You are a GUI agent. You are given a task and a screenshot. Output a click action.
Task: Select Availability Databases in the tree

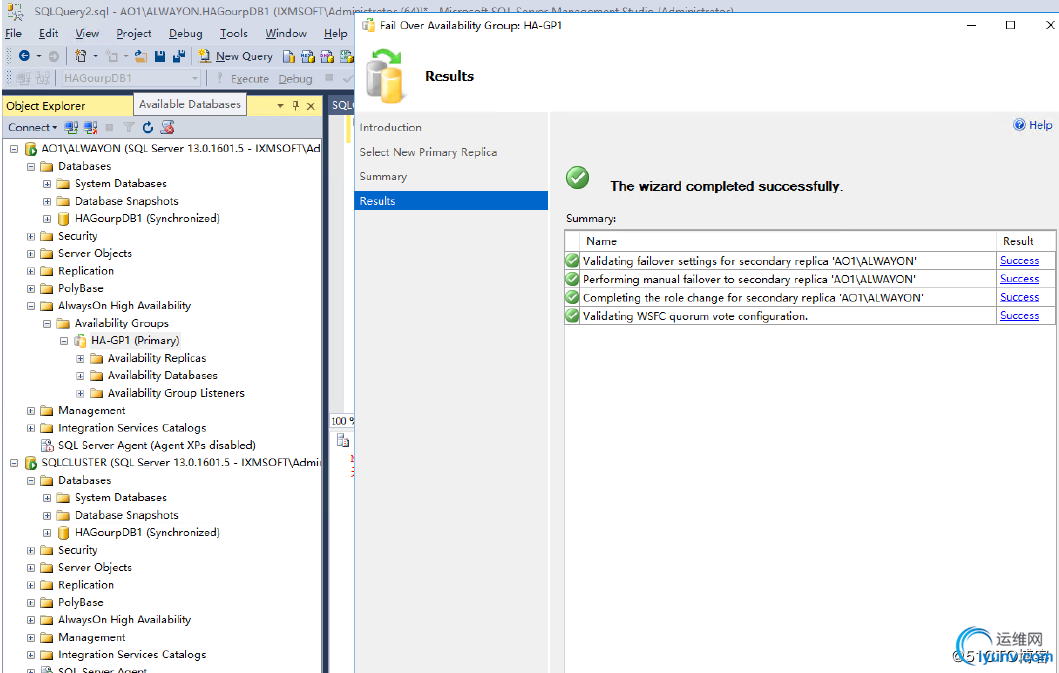click(163, 376)
